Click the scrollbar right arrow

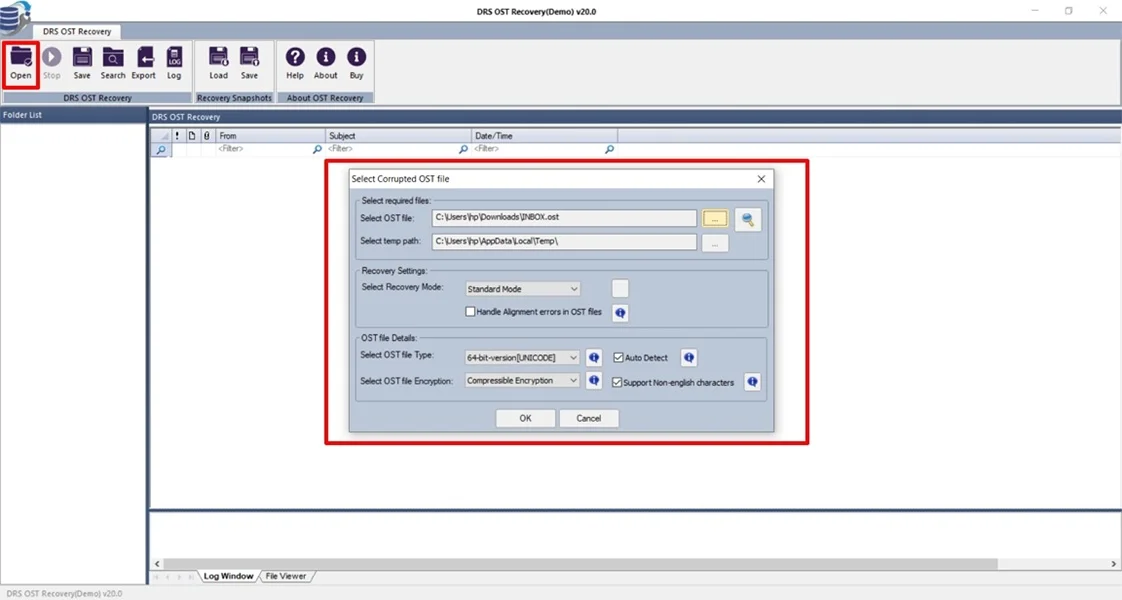[1113, 564]
